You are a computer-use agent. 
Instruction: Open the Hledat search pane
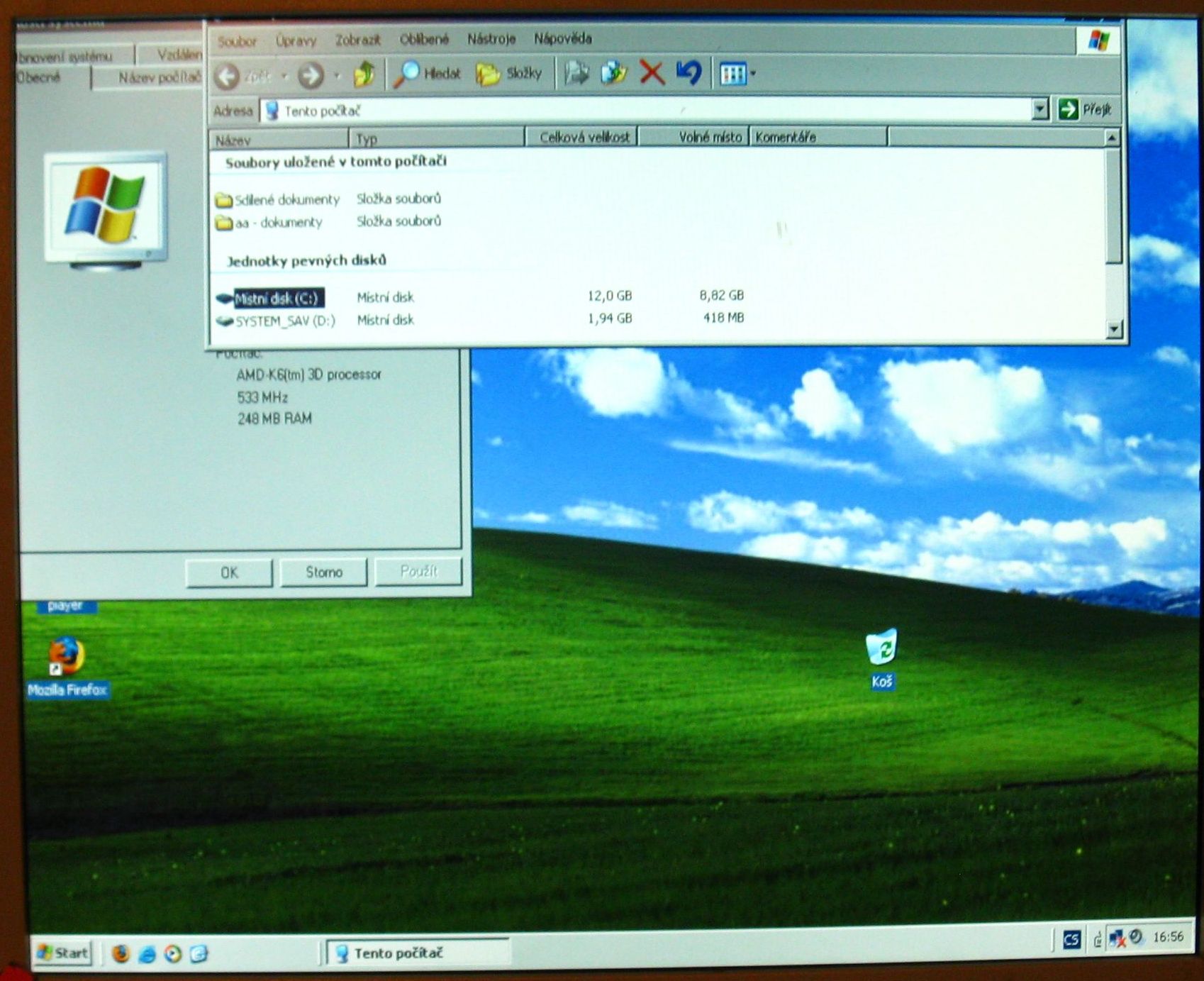(x=428, y=73)
